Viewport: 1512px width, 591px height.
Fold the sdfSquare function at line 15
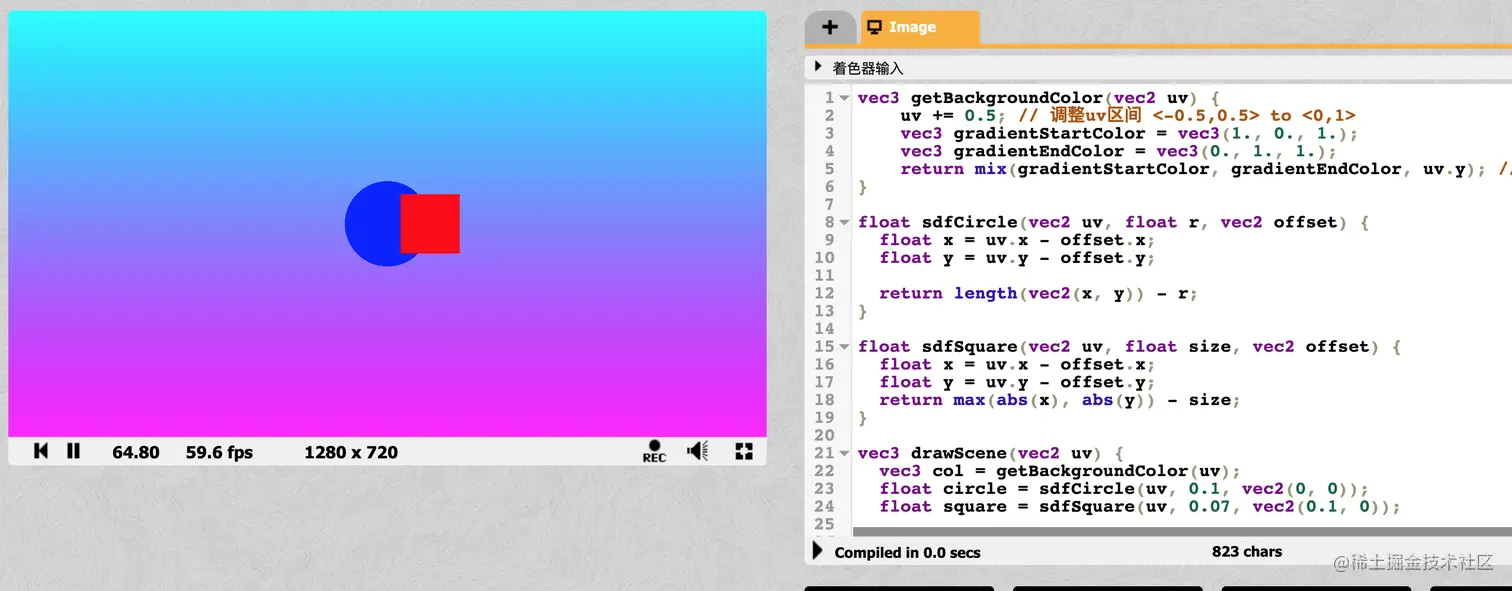tap(845, 347)
